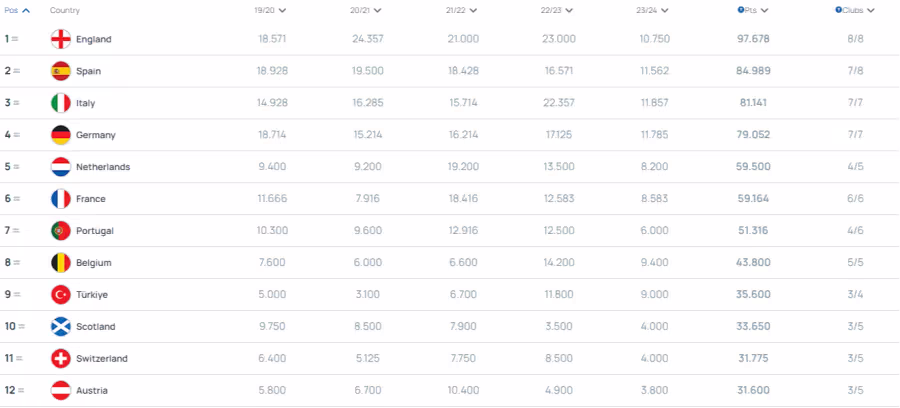The image size is (900, 408).
Task: Click the Netherlands flag icon
Action: coord(60,167)
